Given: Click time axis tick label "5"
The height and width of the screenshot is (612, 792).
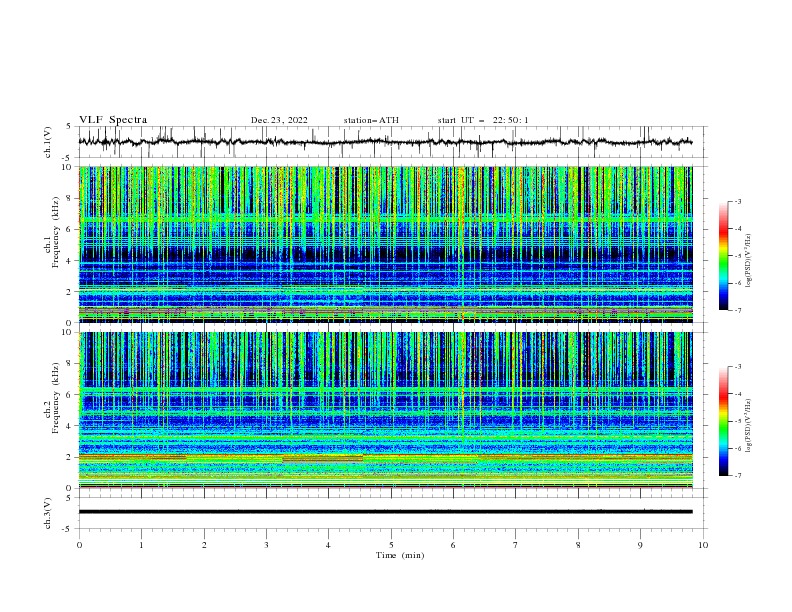Looking at the screenshot, I should (391, 545).
